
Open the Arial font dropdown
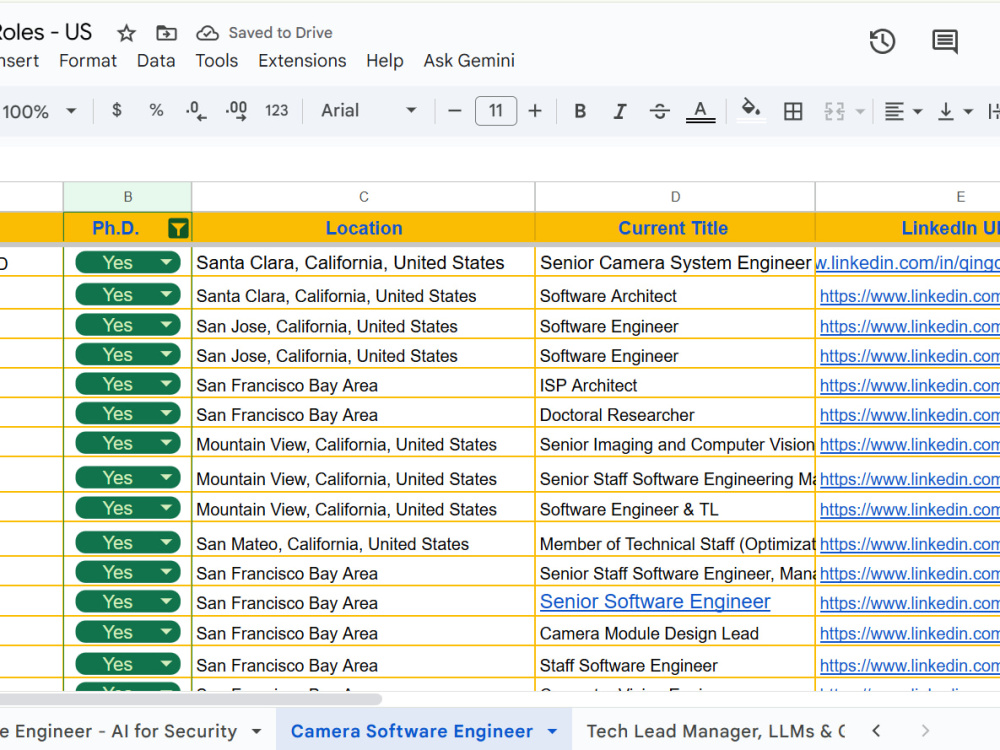tap(369, 111)
